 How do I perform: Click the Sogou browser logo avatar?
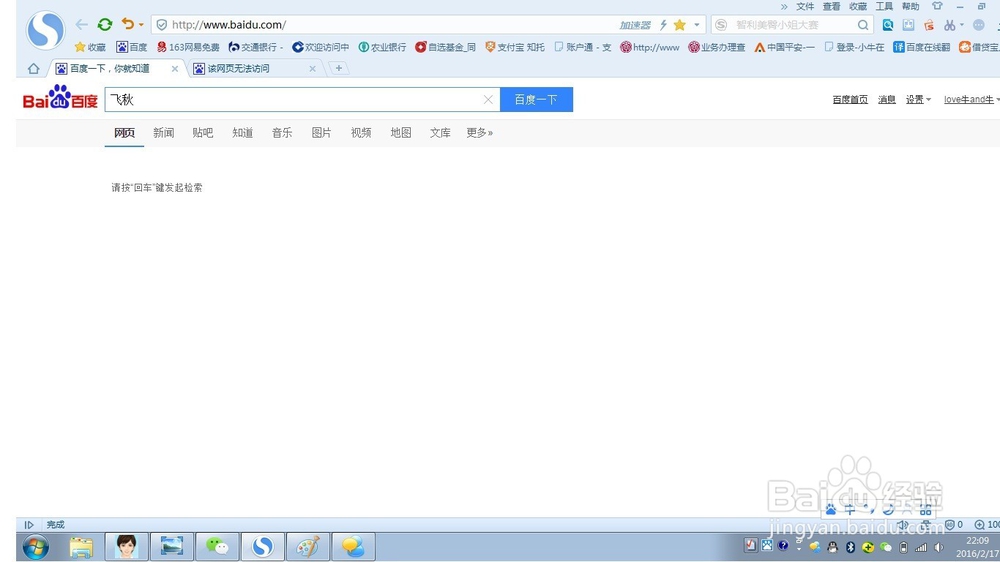[x=45, y=30]
